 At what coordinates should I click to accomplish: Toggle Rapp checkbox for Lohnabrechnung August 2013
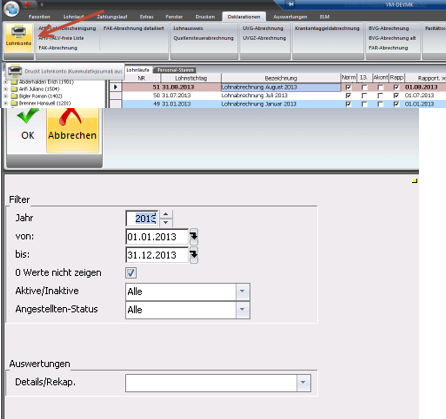click(396, 87)
